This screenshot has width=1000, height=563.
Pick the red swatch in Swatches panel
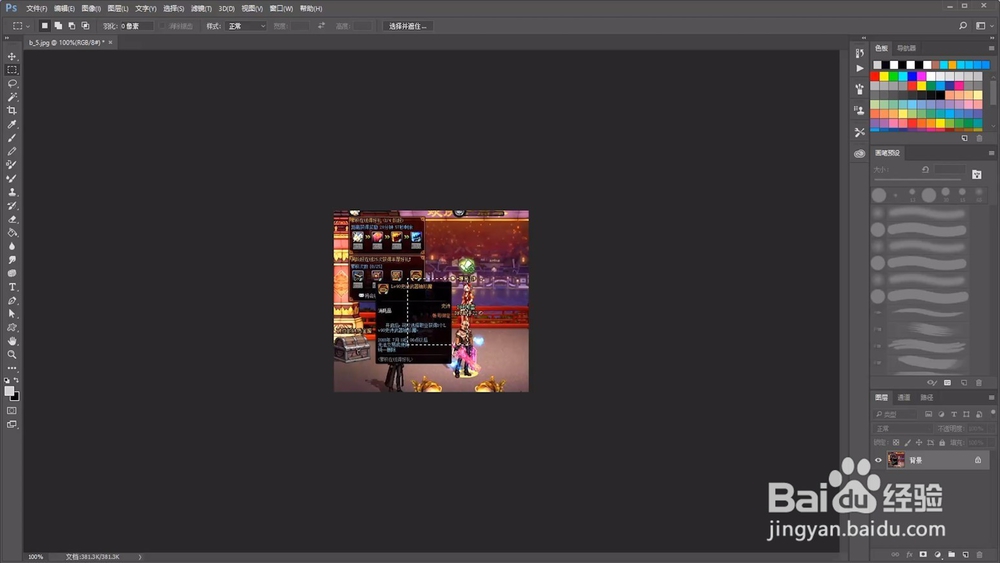click(x=875, y=77)
